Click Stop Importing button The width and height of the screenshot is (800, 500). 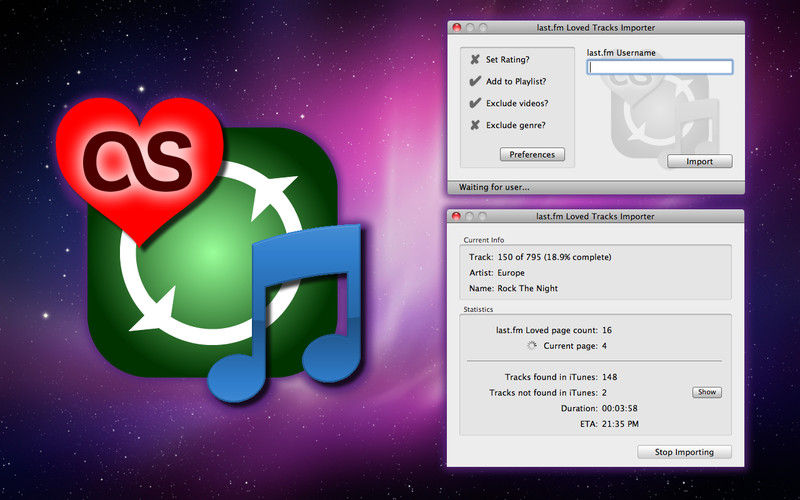tap(684, 452)
